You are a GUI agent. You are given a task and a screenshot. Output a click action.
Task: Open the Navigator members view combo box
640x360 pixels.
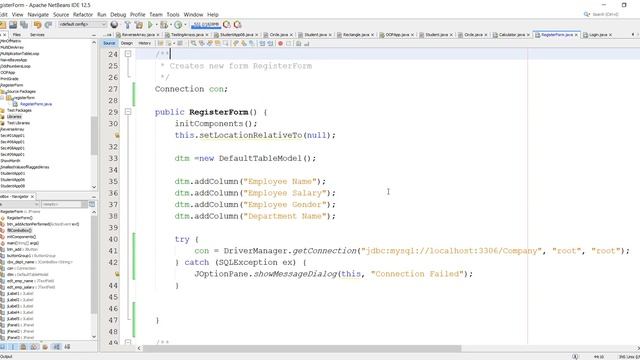20,204
